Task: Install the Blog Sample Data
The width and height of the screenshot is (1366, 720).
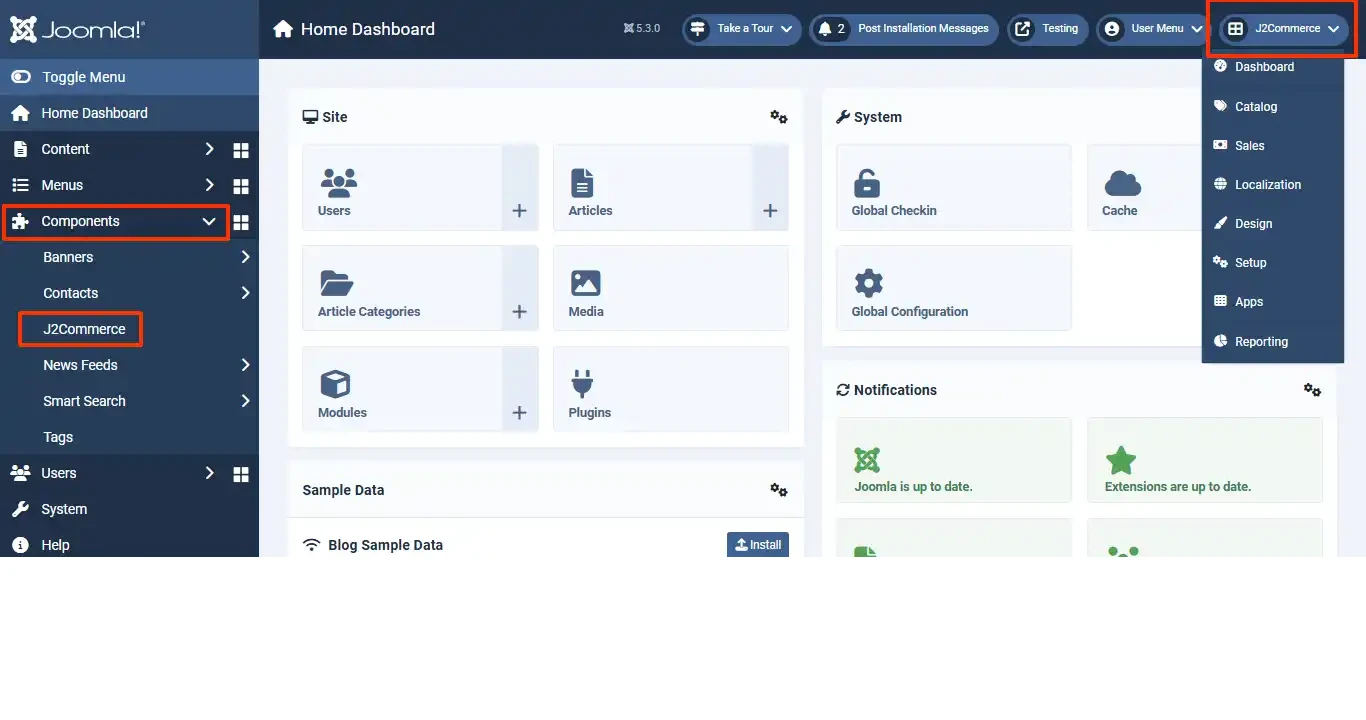Action: coord(758,545)
